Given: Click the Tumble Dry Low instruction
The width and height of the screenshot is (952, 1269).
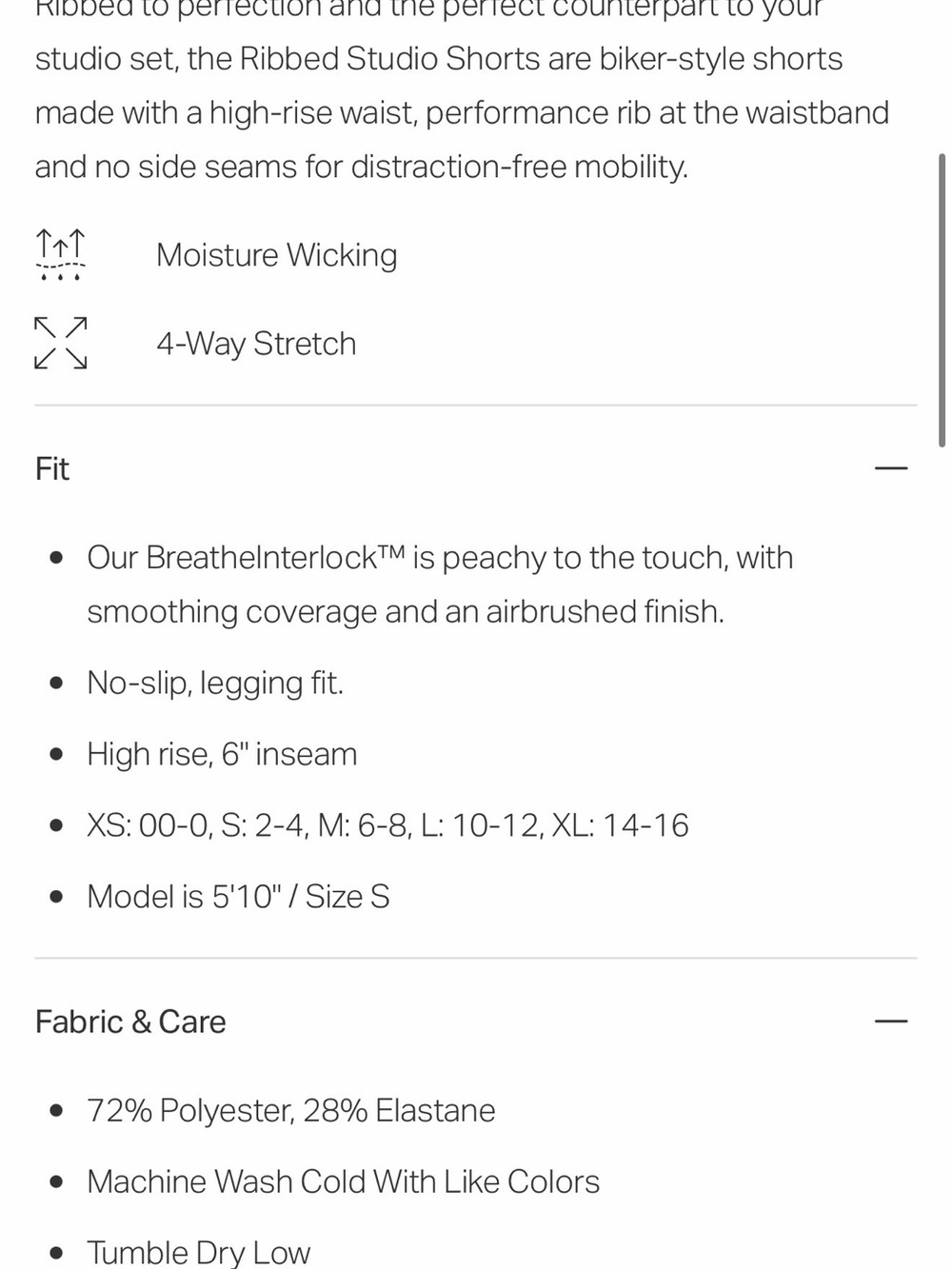Looking at the screenshot, I should (199, 1252).
